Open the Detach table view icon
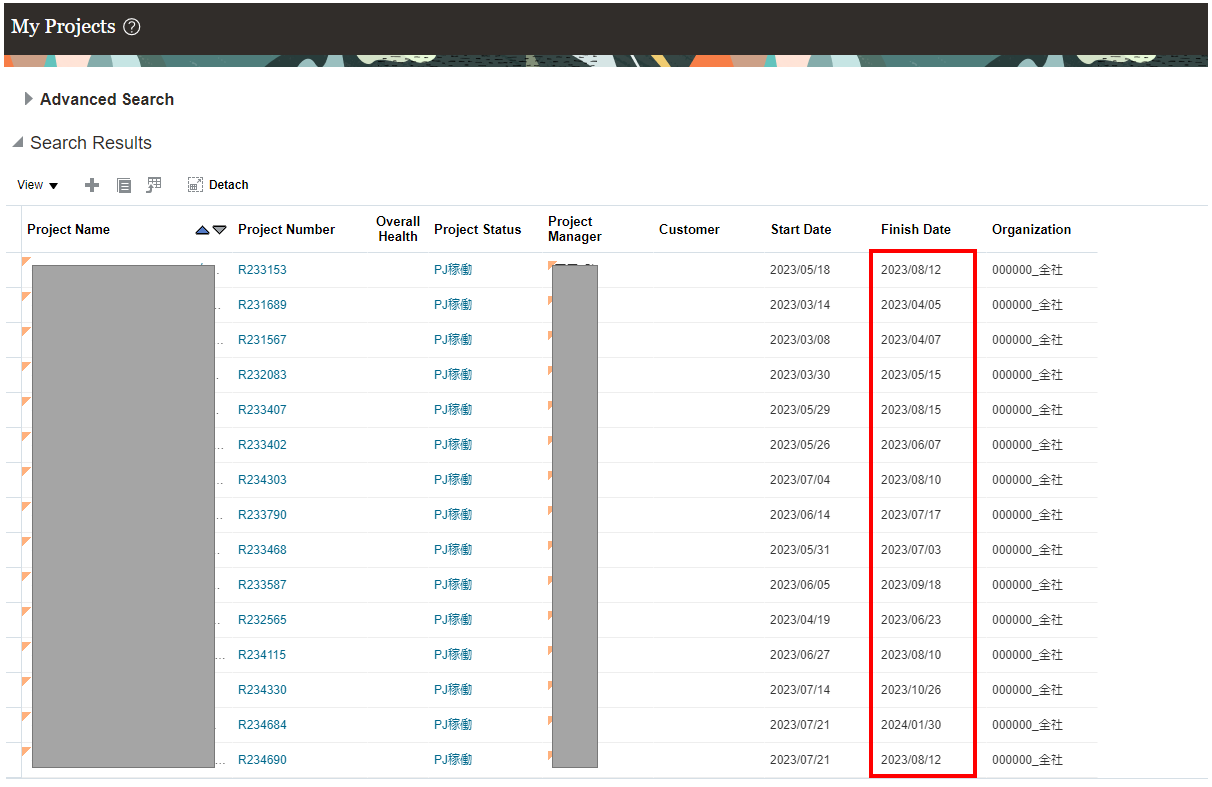Viewport: 1212px width, 787px height. tap(196, 184)
